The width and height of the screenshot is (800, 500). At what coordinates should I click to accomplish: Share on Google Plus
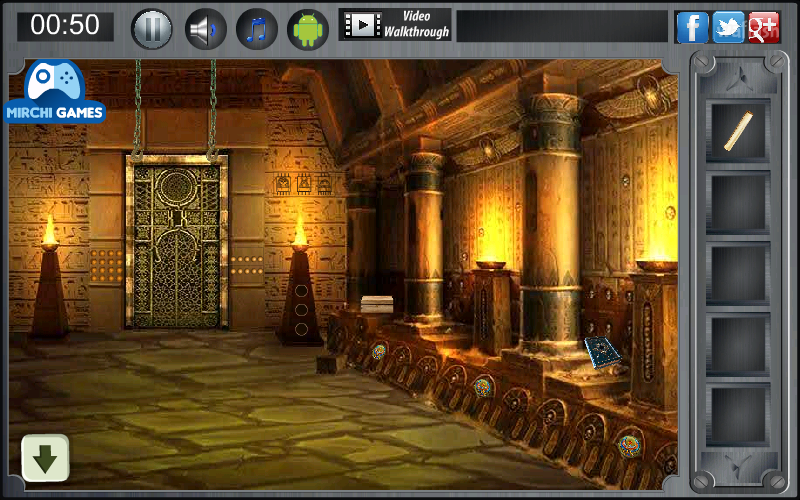click(764, 27)
